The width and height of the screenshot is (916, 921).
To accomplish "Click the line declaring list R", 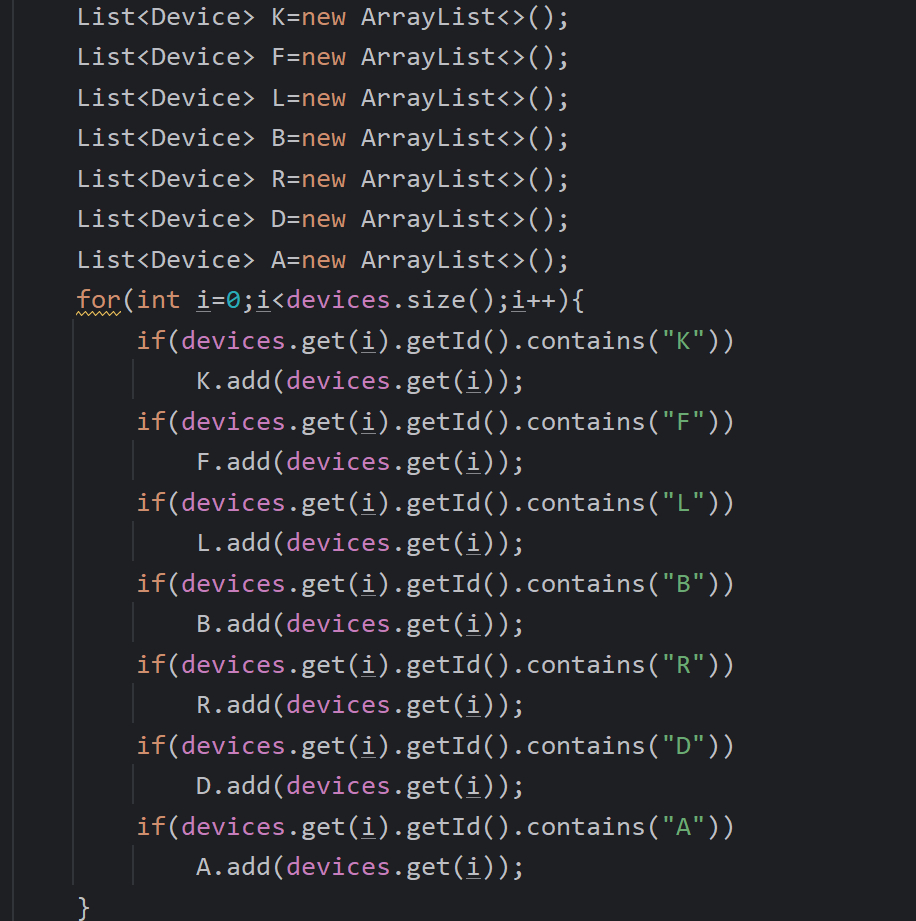I will pyautogui.click(x=323, y=179).
